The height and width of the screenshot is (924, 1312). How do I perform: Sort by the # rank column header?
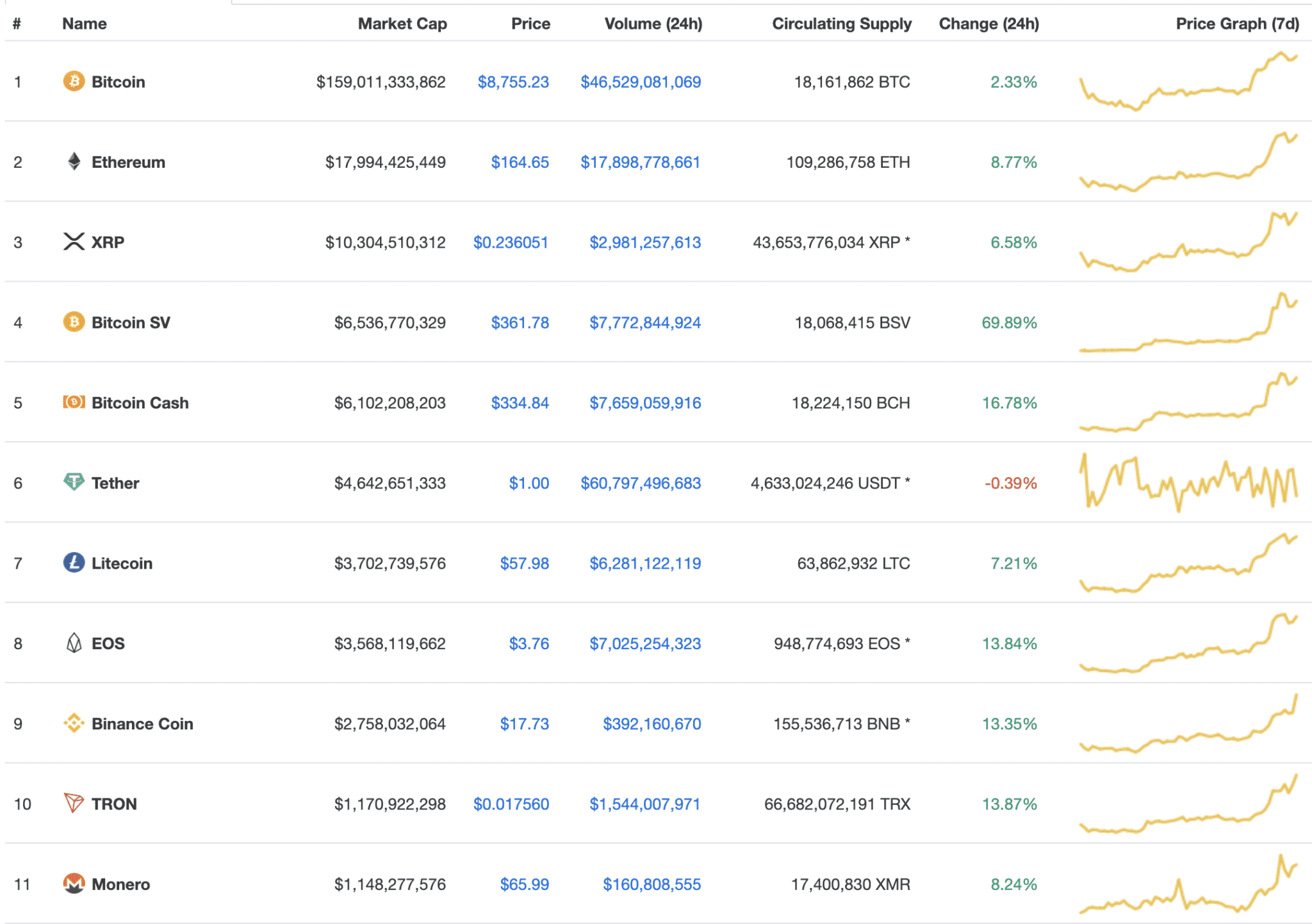[17, 24]
